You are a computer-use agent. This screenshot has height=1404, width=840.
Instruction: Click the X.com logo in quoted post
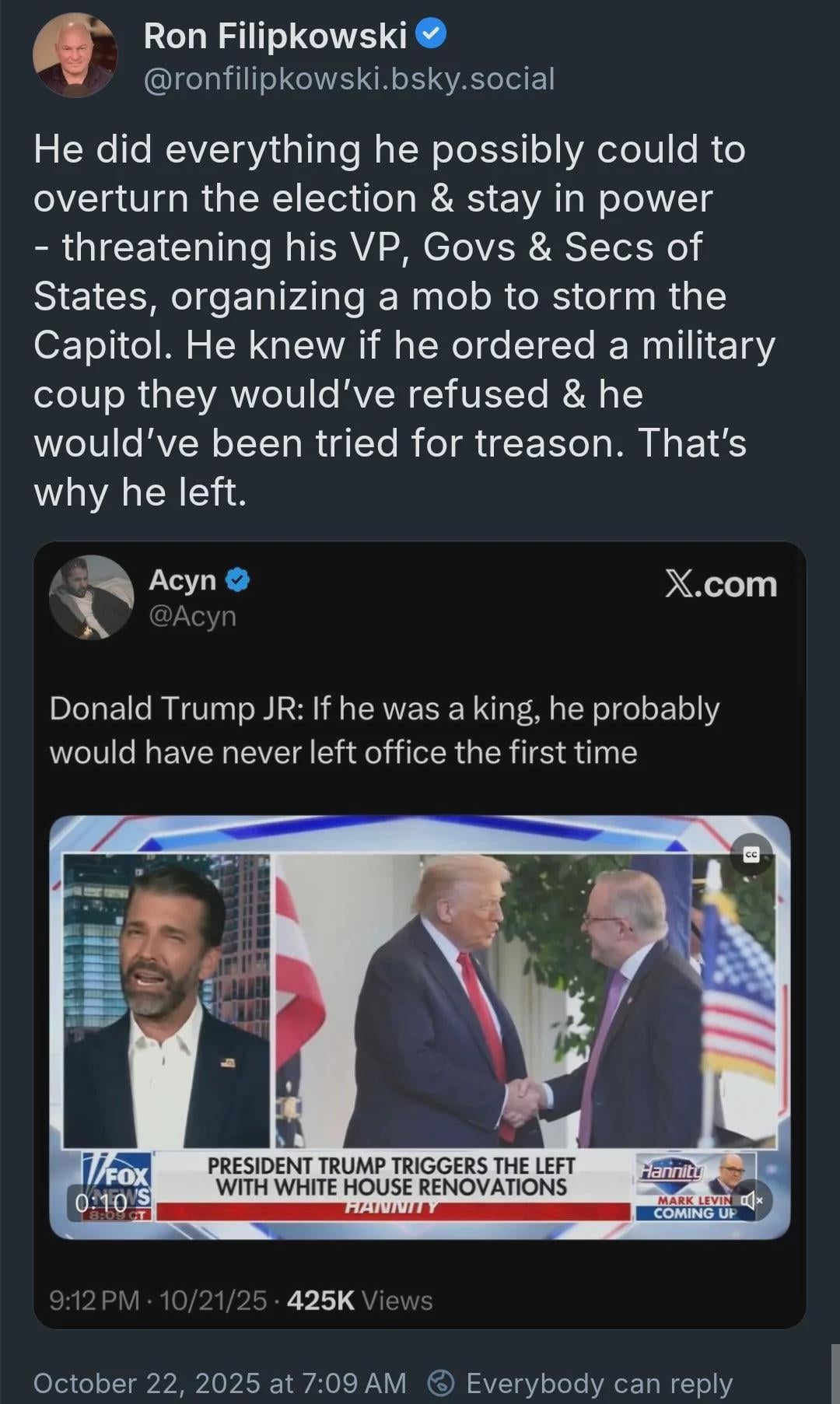[721, 585]
